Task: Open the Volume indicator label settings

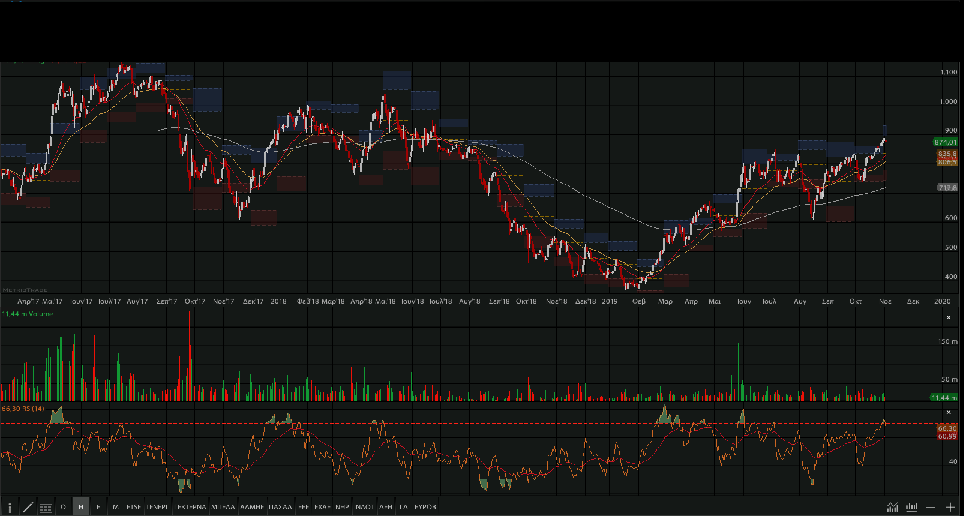Action: [x=28, y=314]
